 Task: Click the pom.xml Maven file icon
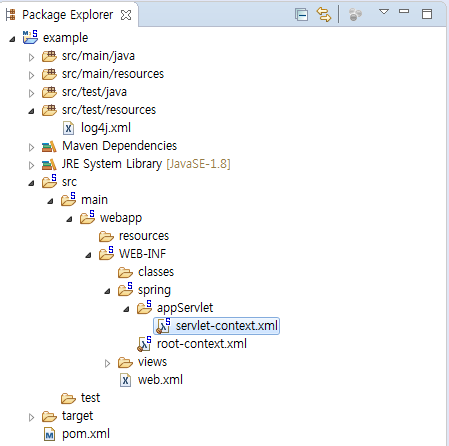(x=49, y=434)
